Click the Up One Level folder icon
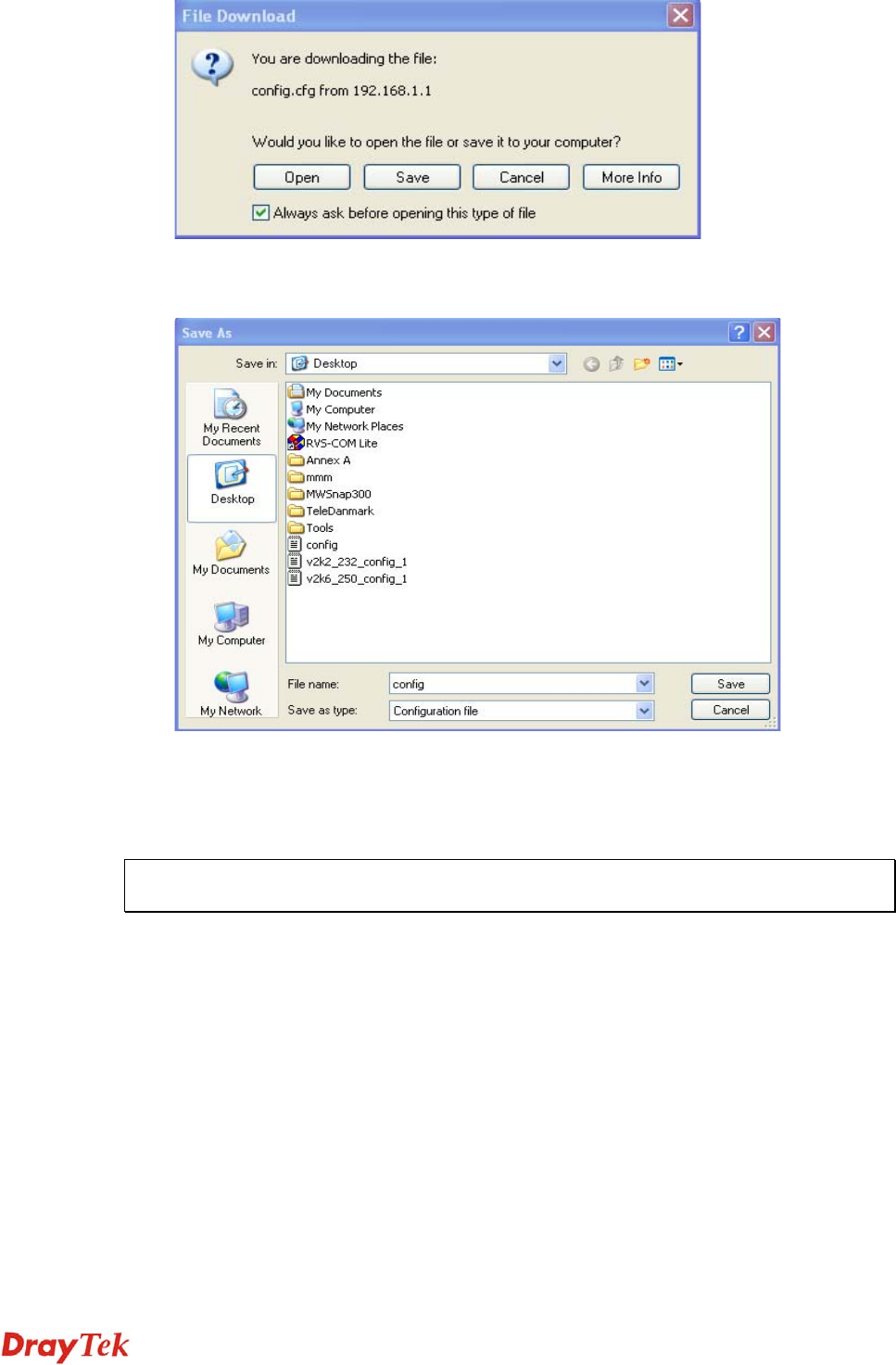896x1365 pixels. coord(616,364)
